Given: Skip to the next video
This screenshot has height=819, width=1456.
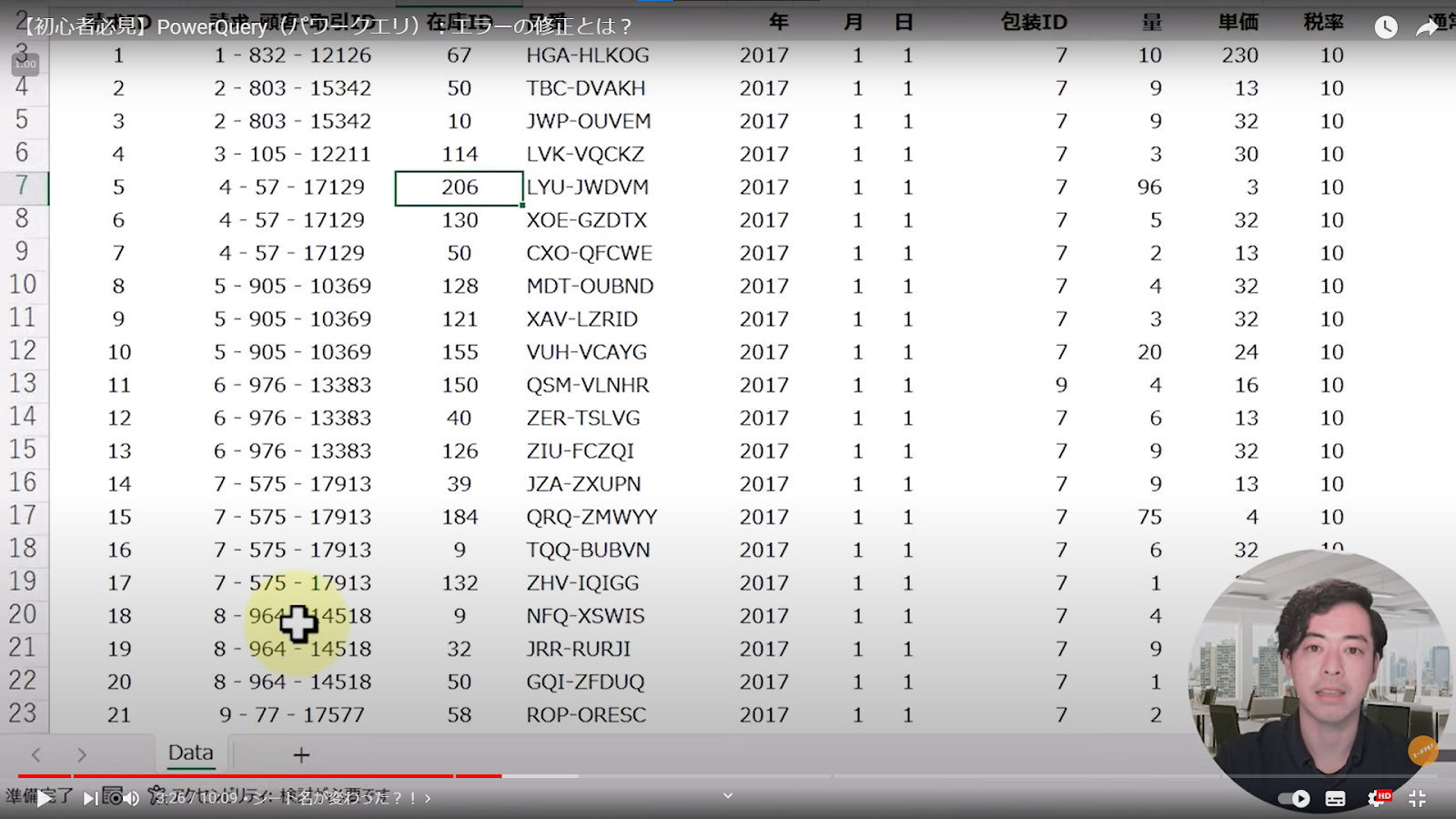Looking at the screenshot, I should [90, 798].
